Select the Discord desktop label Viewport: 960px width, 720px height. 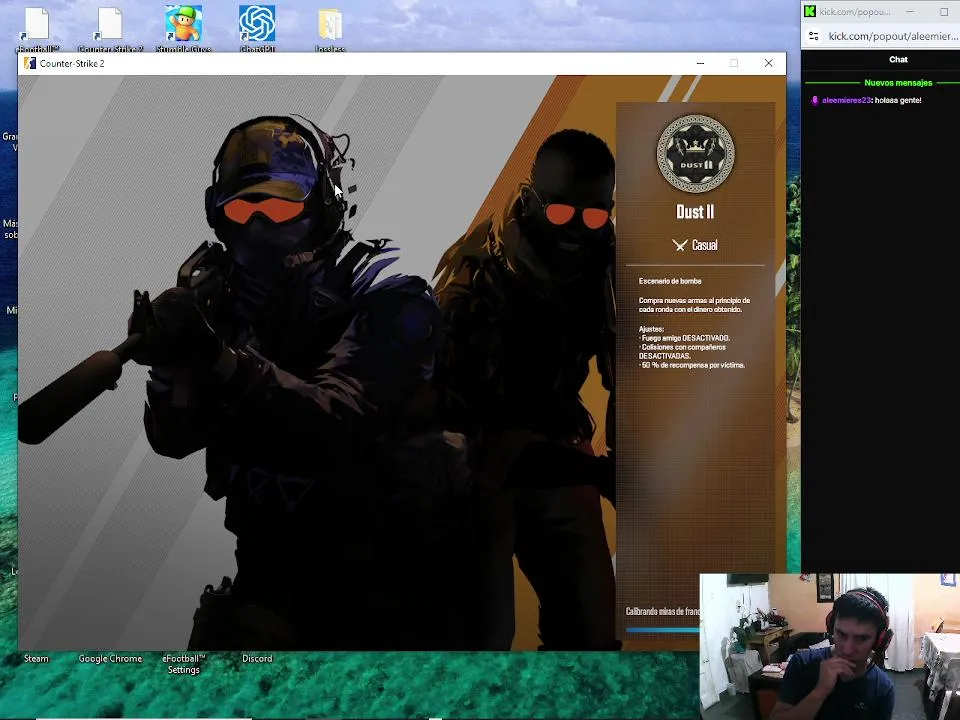(x=257, y=659)
